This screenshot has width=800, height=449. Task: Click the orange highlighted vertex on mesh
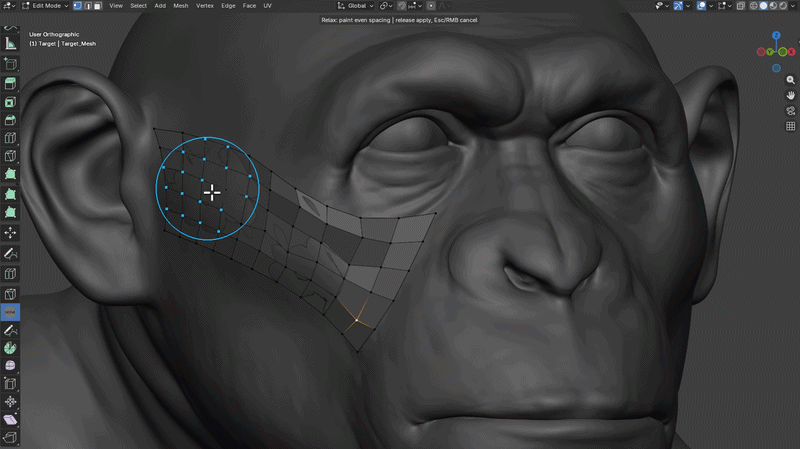[357, 320]
